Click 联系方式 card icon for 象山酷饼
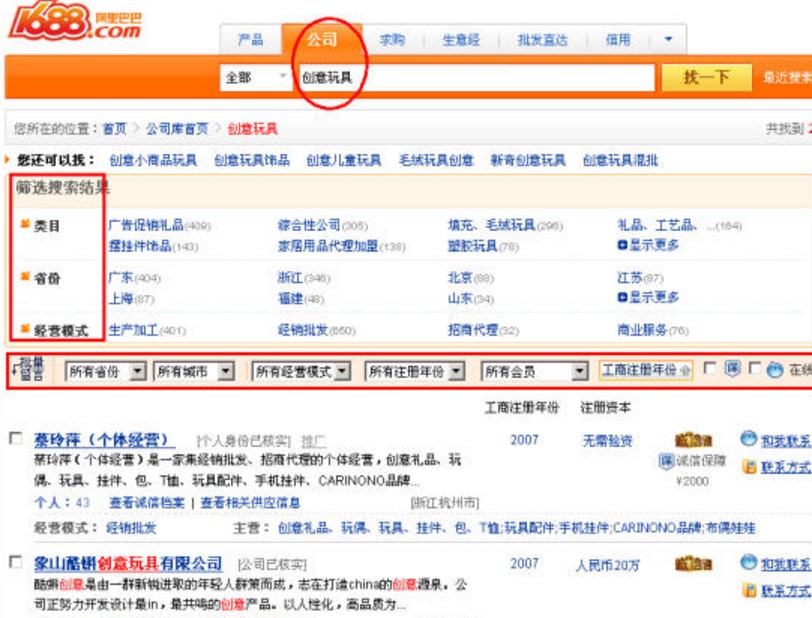This screenshot has width=812, height=618. tap(749, 590)
